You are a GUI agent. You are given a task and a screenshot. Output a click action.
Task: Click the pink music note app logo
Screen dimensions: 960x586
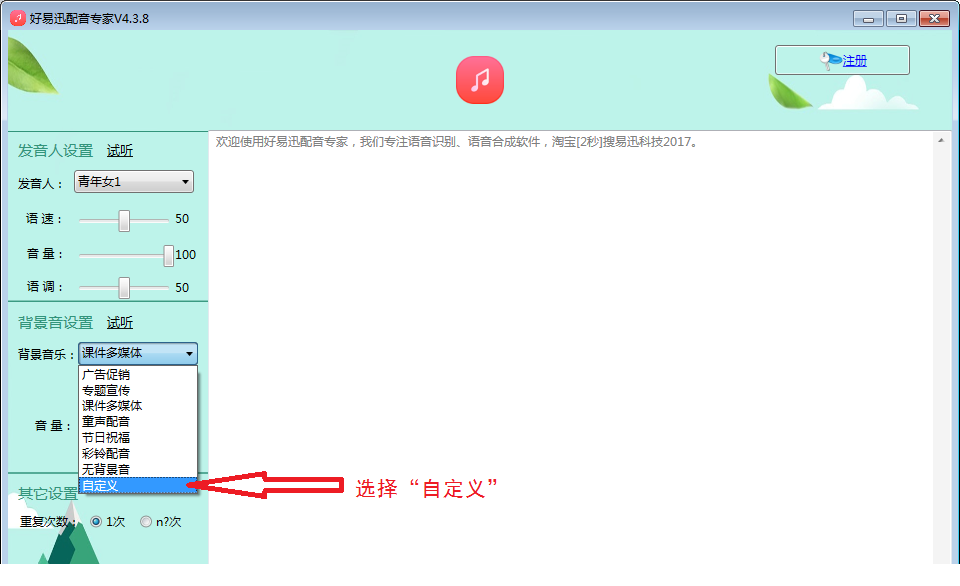click(480, 80)
